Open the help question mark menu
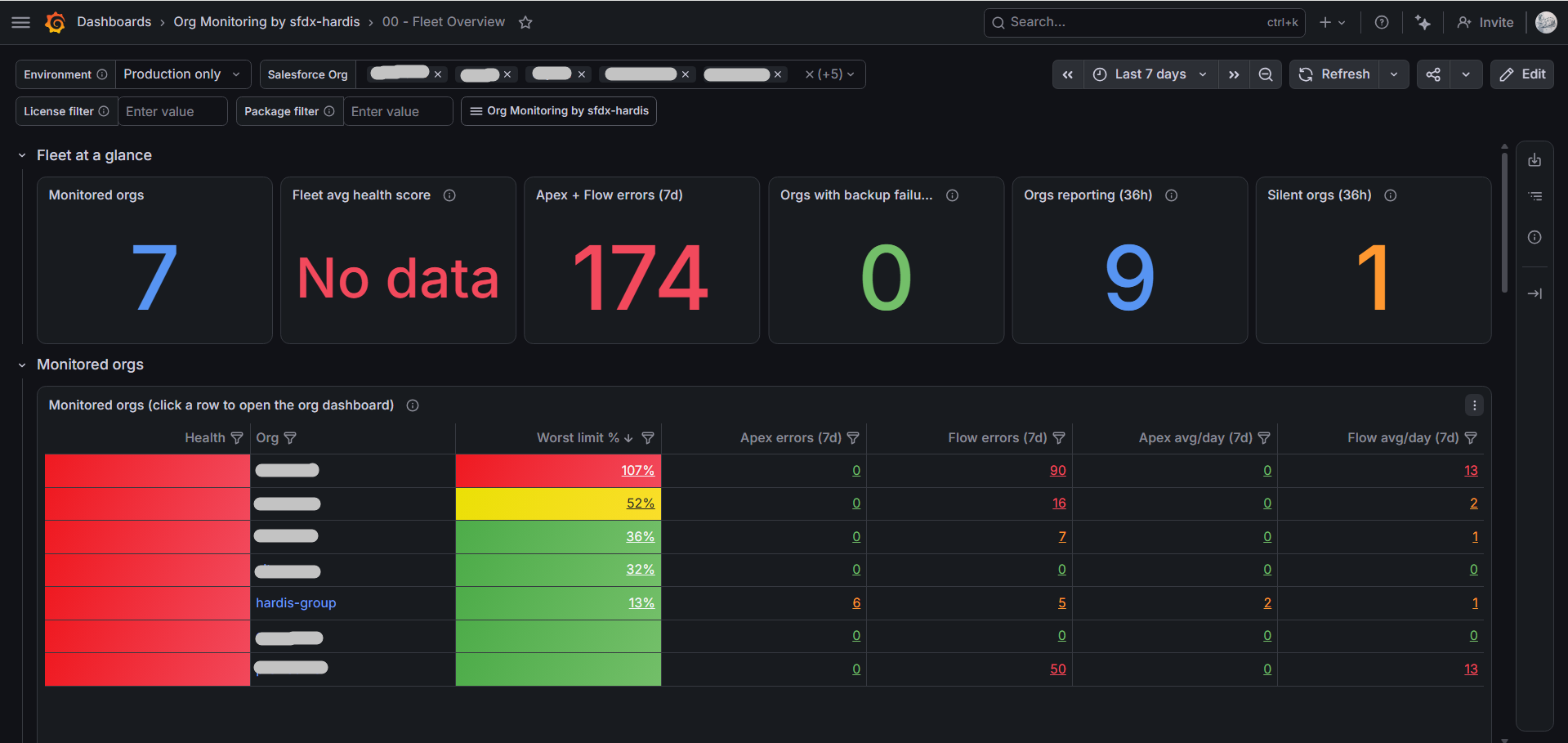Screen dimensions: 1568x743 coord(1382,22)
